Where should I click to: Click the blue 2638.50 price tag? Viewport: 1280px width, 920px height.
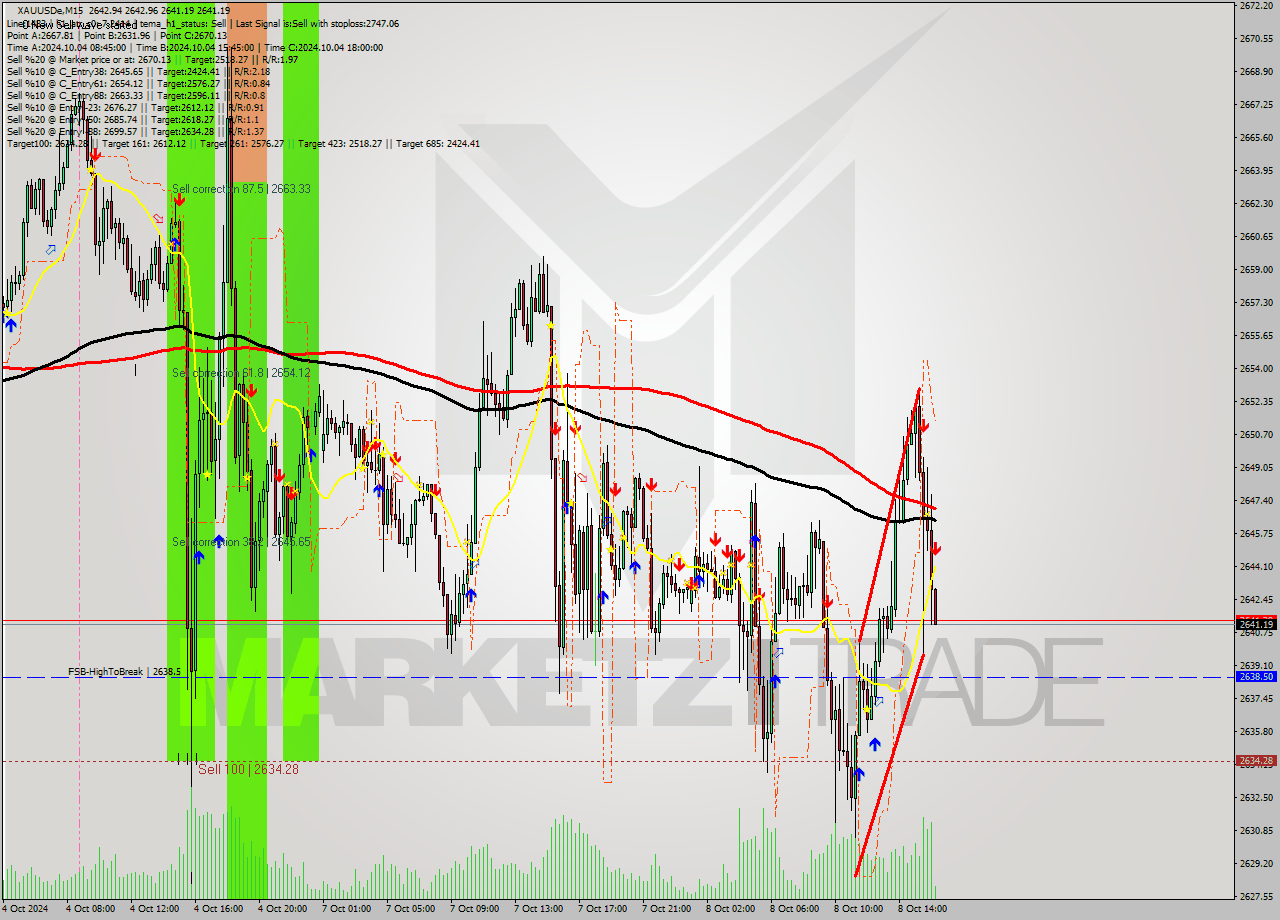[1256, 677]
